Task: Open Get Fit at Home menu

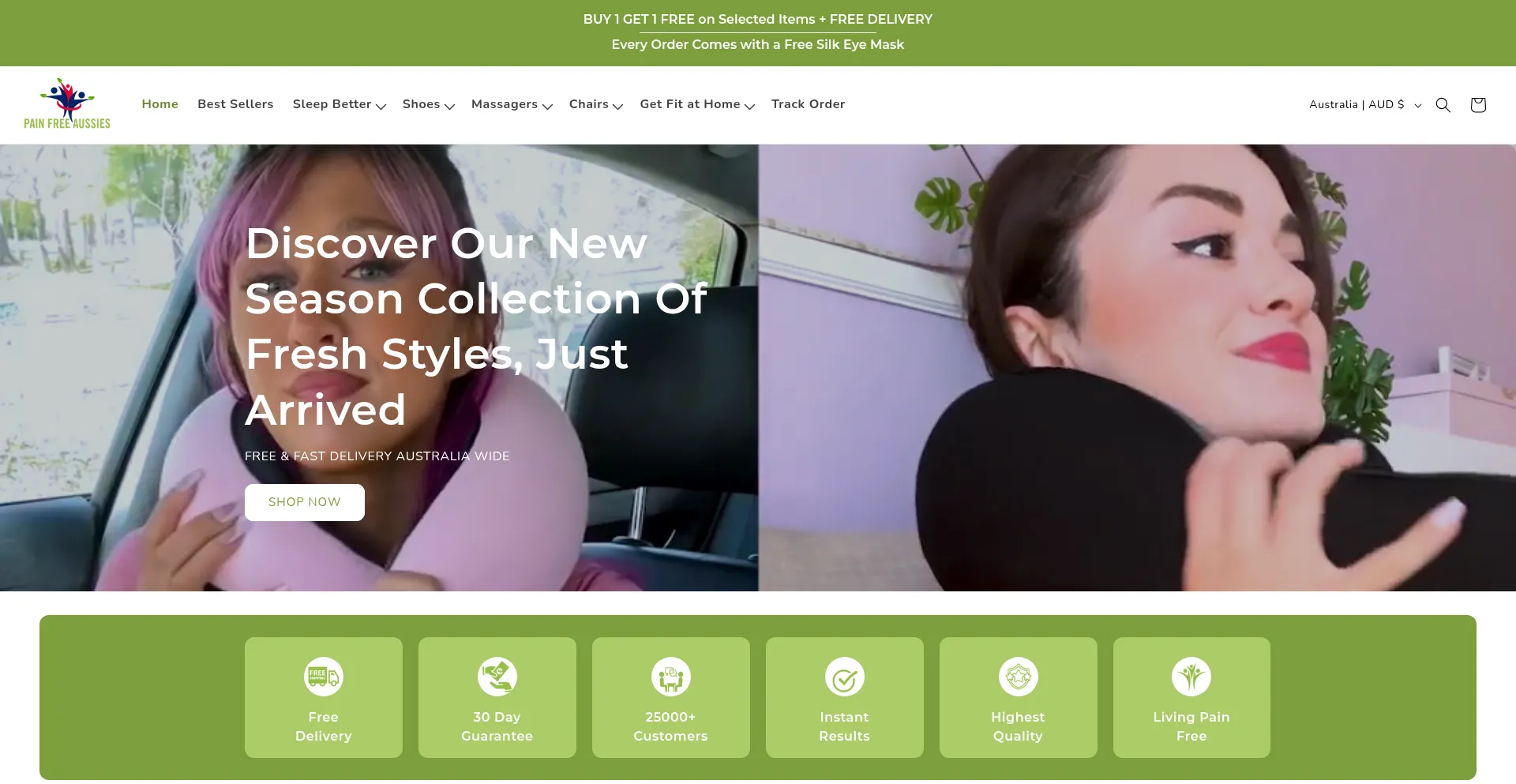Action: 696,104
